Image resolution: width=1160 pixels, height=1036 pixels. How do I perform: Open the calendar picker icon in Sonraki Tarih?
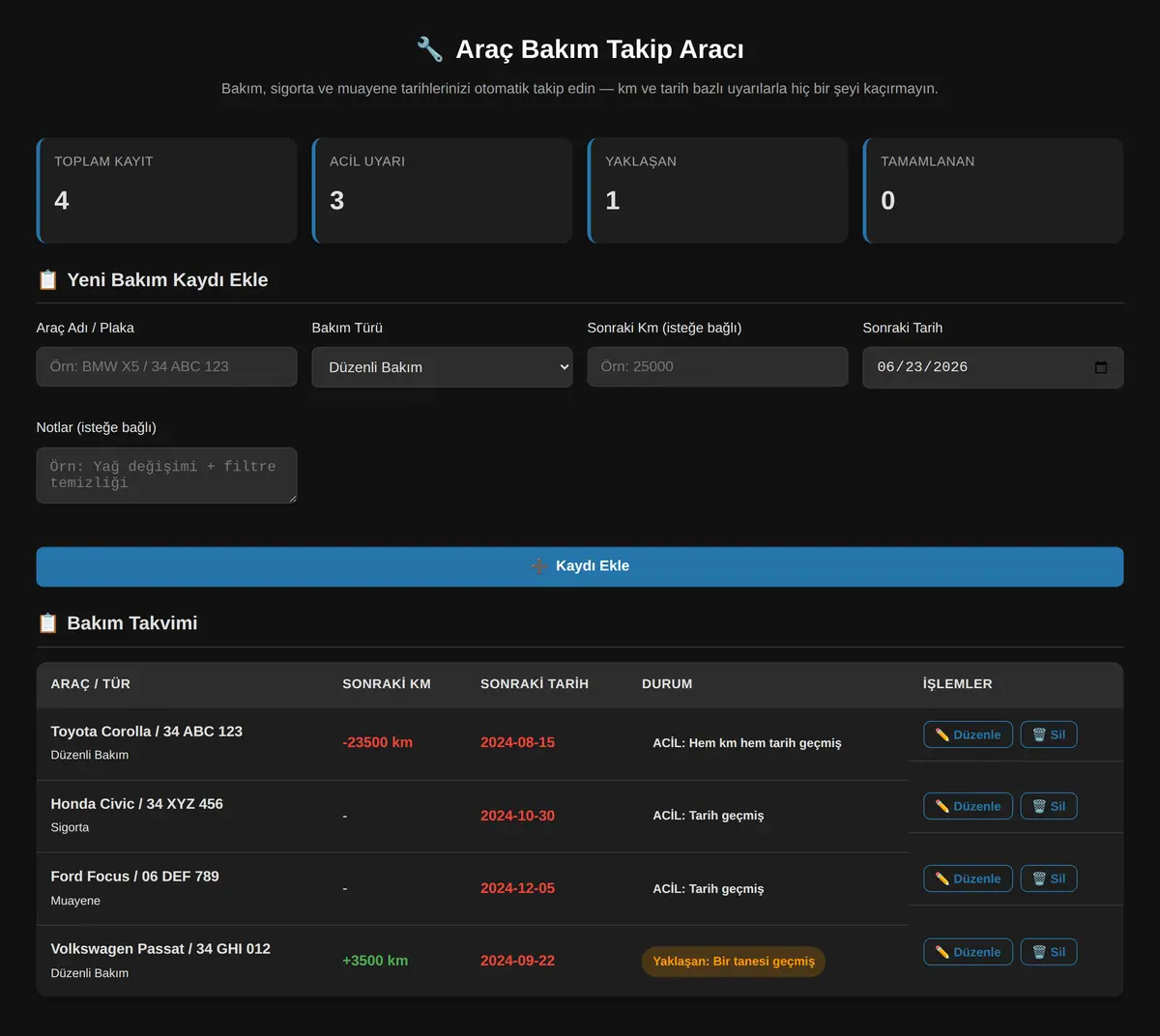(x=1100, y=367)
